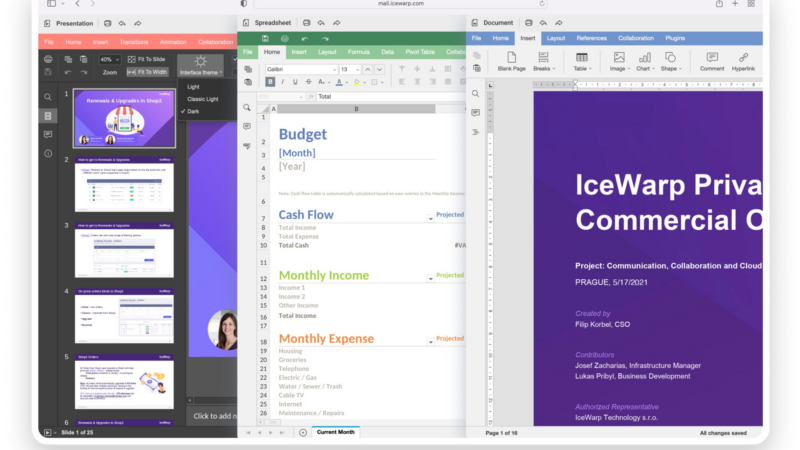Select Light interface theme

coord(193,87)
